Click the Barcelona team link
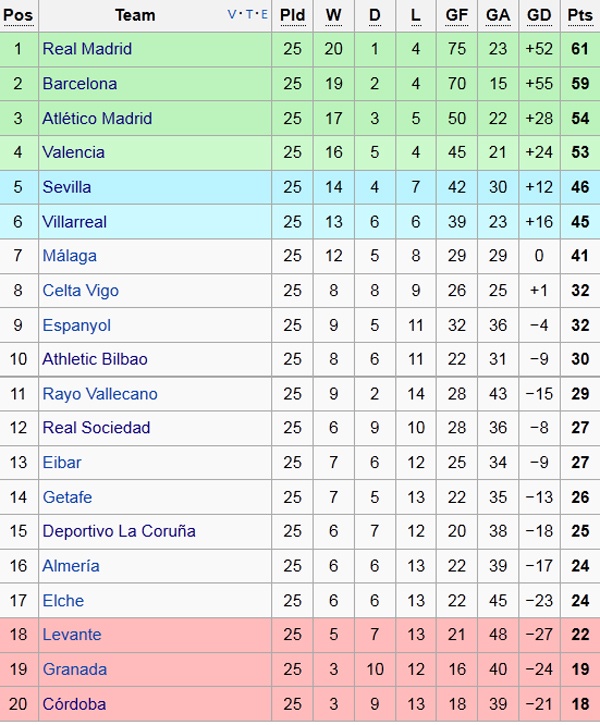Viewport: 600px width, 725px height. click(x=79, y=84)
